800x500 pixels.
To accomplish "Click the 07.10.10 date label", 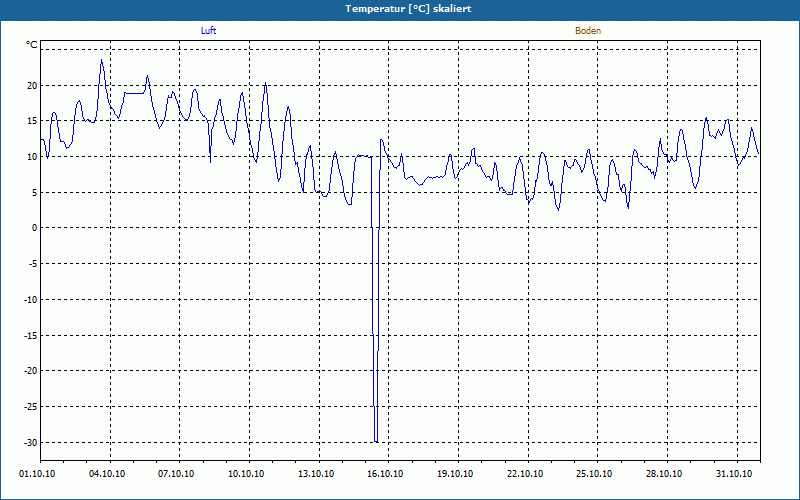I will point(176,474).
